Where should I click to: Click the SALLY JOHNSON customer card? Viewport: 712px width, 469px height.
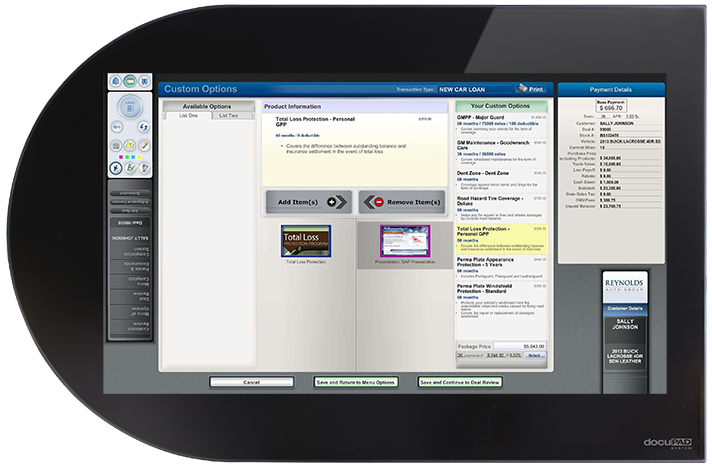pos(625,330)
